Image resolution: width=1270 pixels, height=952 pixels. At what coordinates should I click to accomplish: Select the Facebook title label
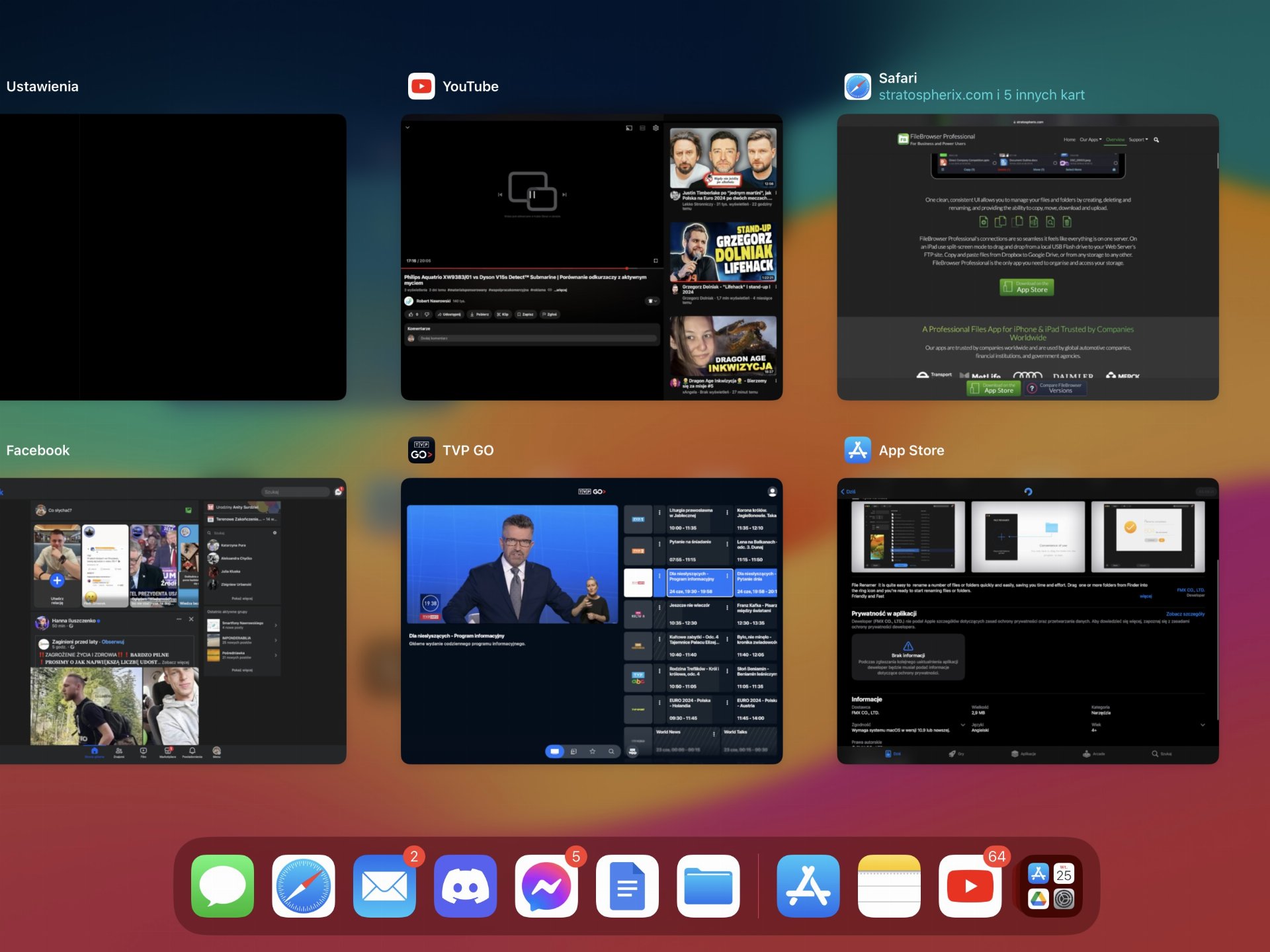[38, 450]
